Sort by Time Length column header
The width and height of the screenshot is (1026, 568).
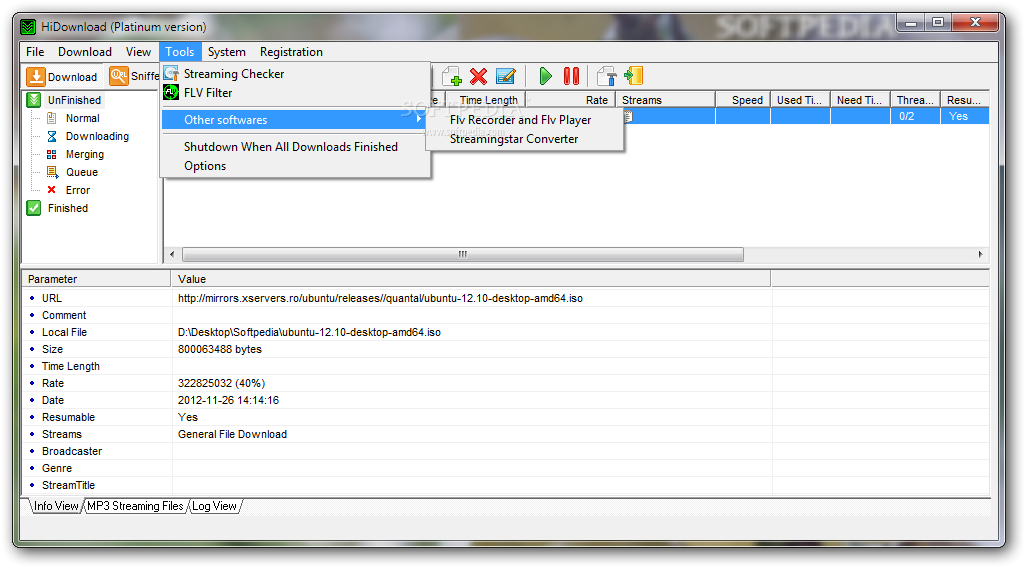[x=486, y=100]
